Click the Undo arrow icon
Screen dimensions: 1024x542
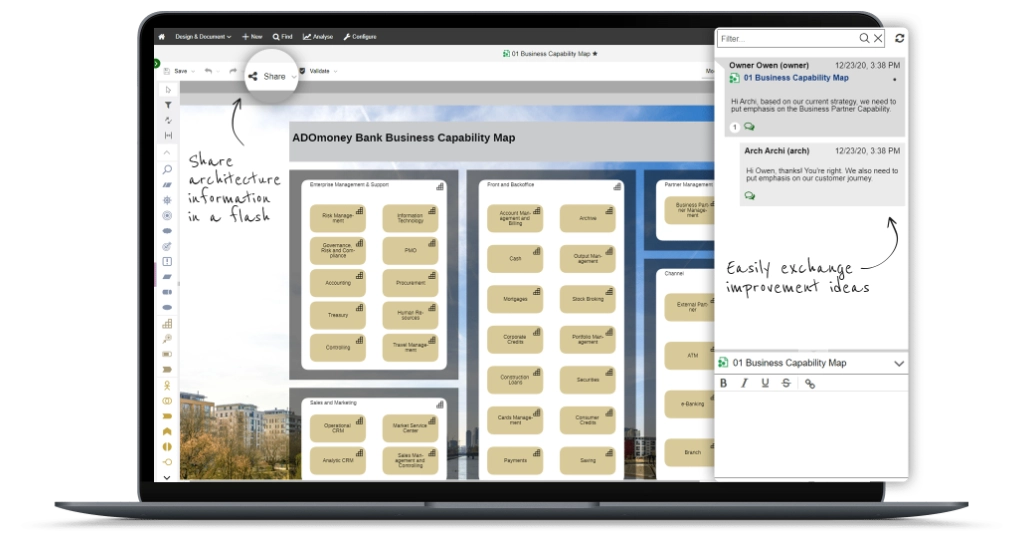[208, 71]
